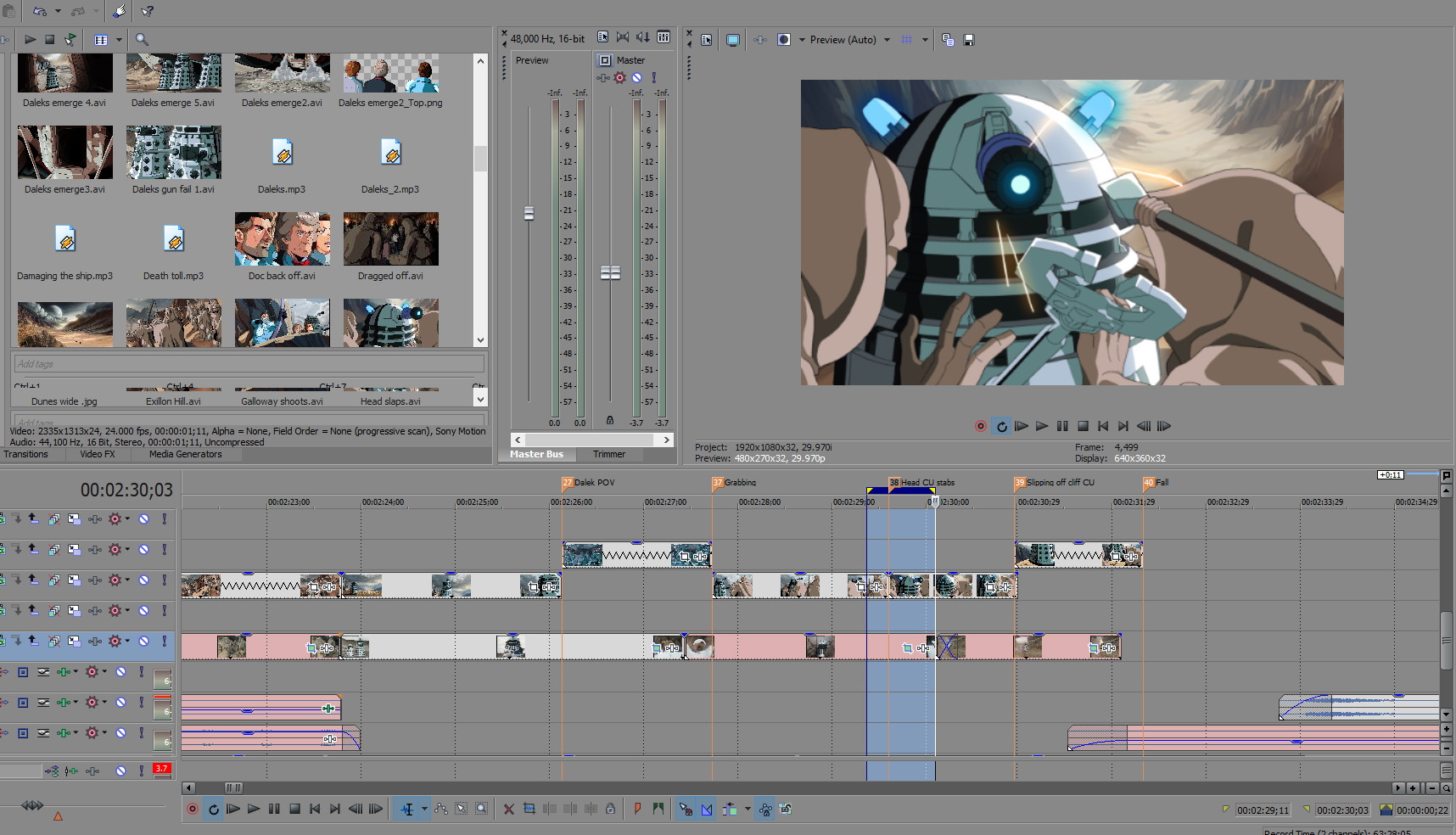Open the Project Media views dropdown arrow

[x=119, y=40]
